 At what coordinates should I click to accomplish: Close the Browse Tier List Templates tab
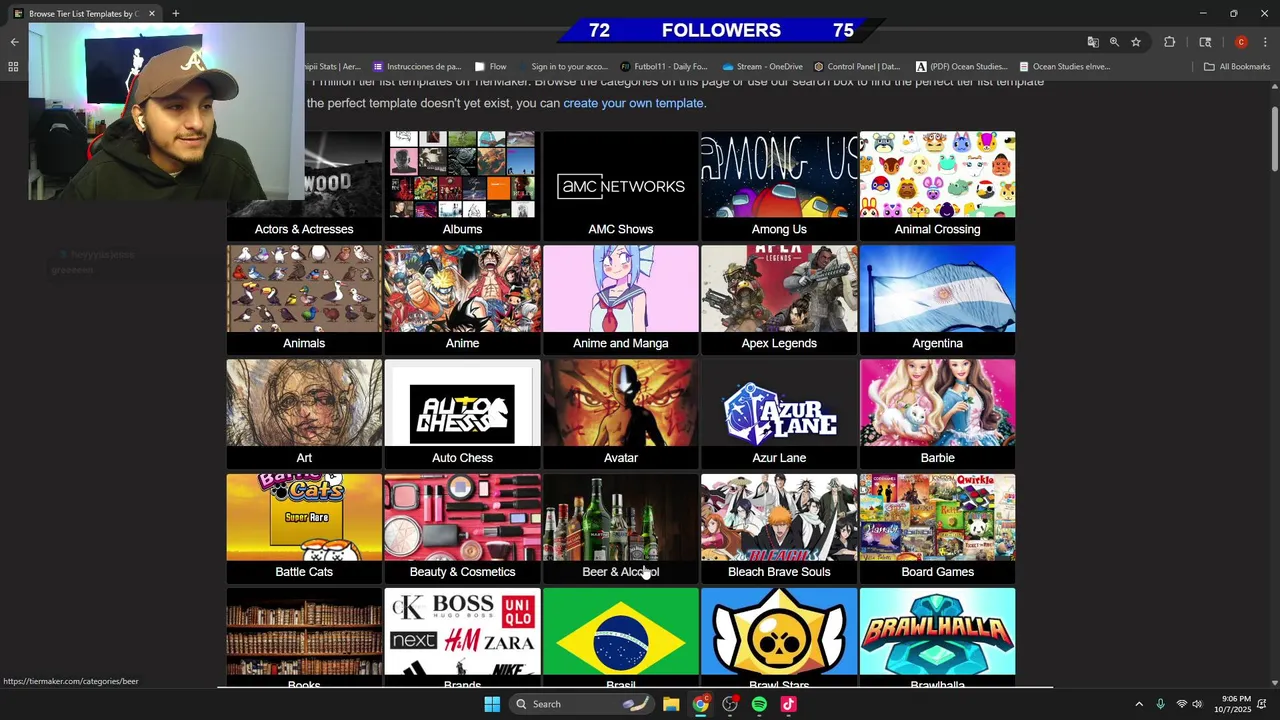tap(152, 14)
